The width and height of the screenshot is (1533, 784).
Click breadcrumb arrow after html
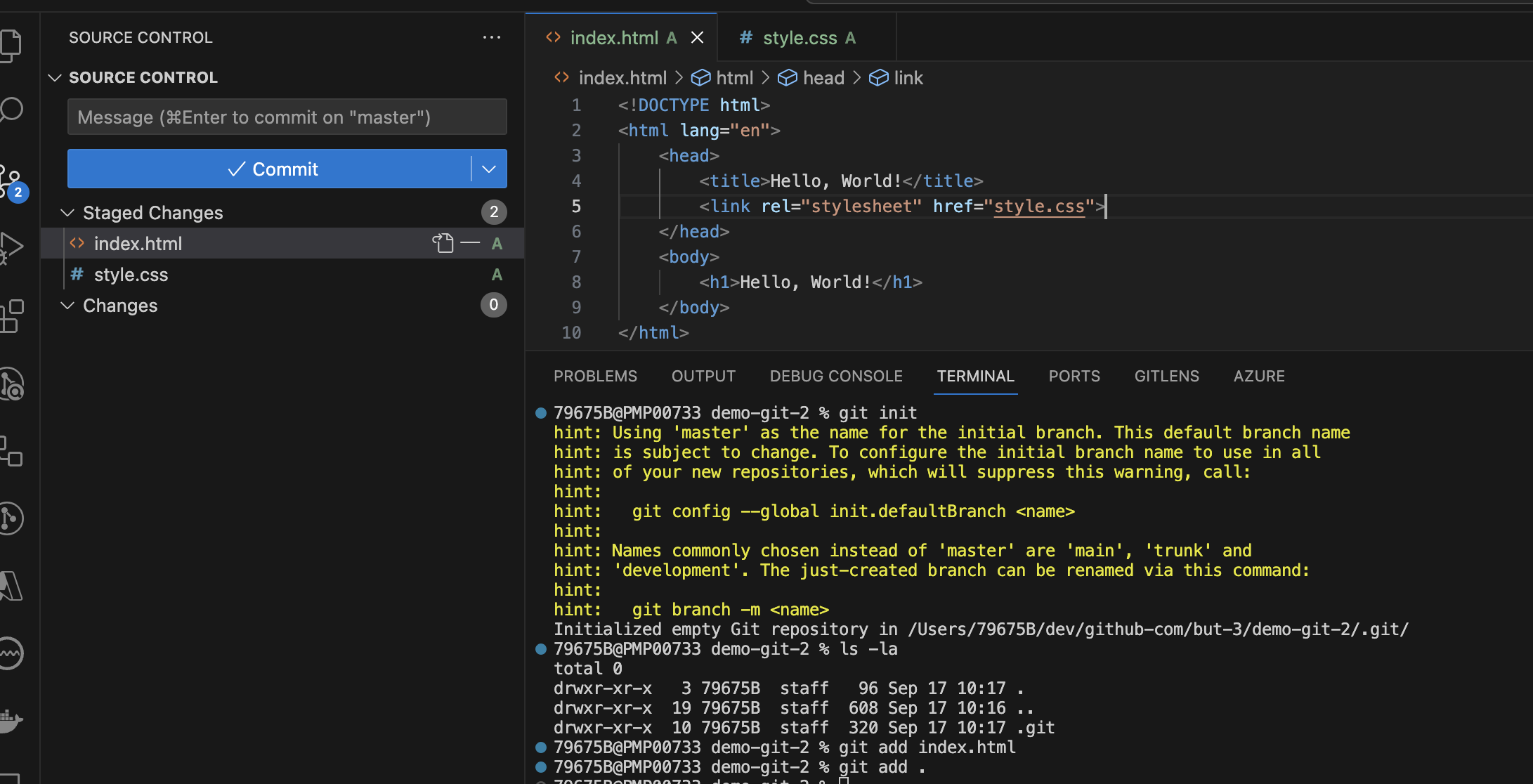coord(766,77)
